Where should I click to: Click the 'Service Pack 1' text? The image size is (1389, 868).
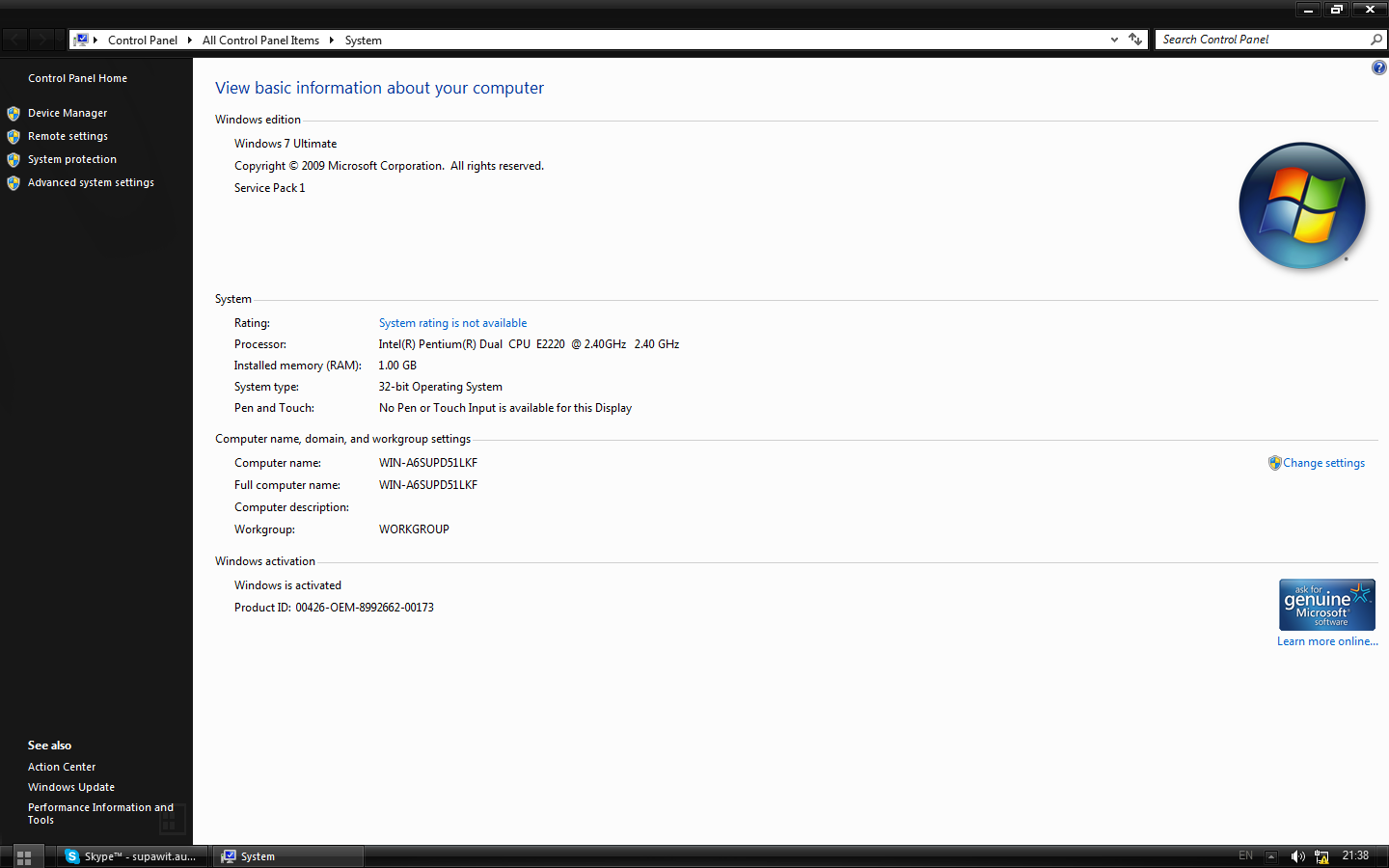(270, 188)
